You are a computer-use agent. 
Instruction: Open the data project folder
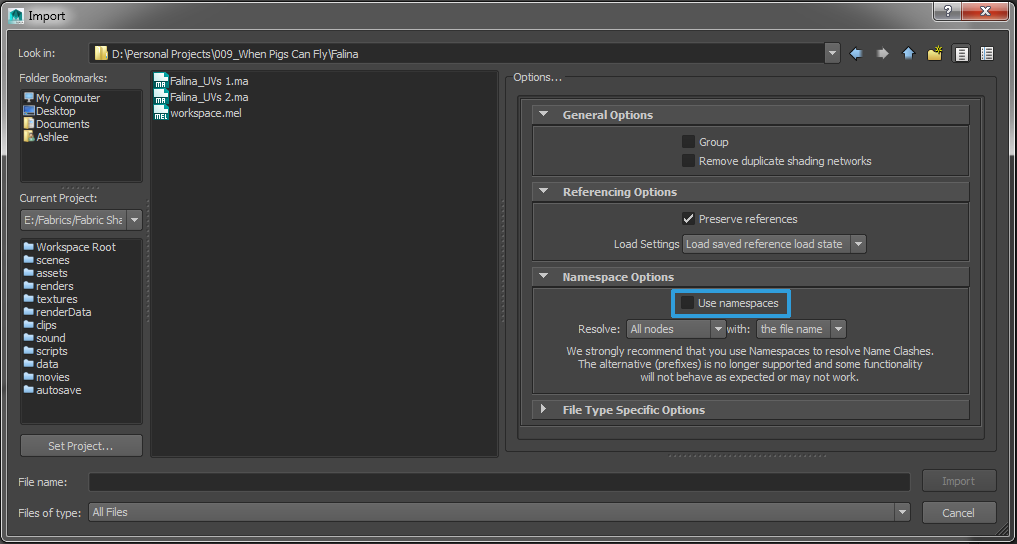41,364
